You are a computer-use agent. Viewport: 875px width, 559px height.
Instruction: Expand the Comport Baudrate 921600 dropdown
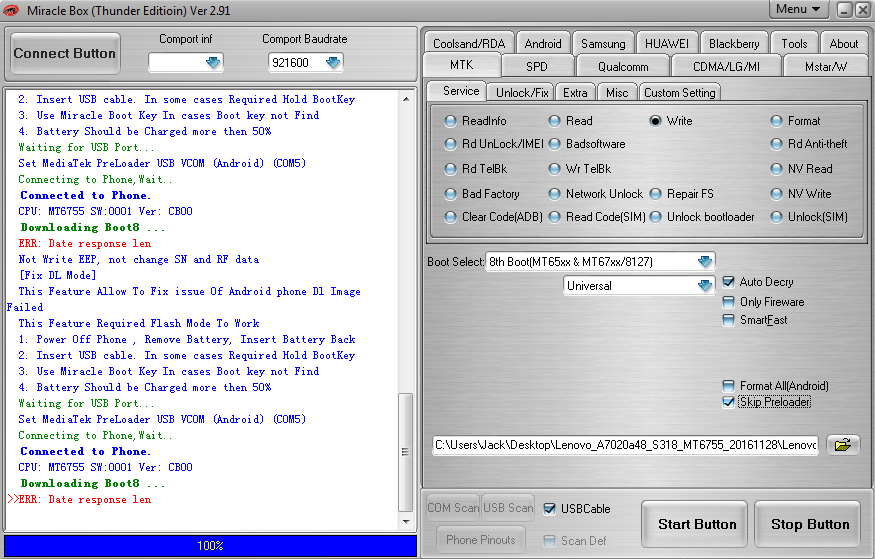(333, 62)
